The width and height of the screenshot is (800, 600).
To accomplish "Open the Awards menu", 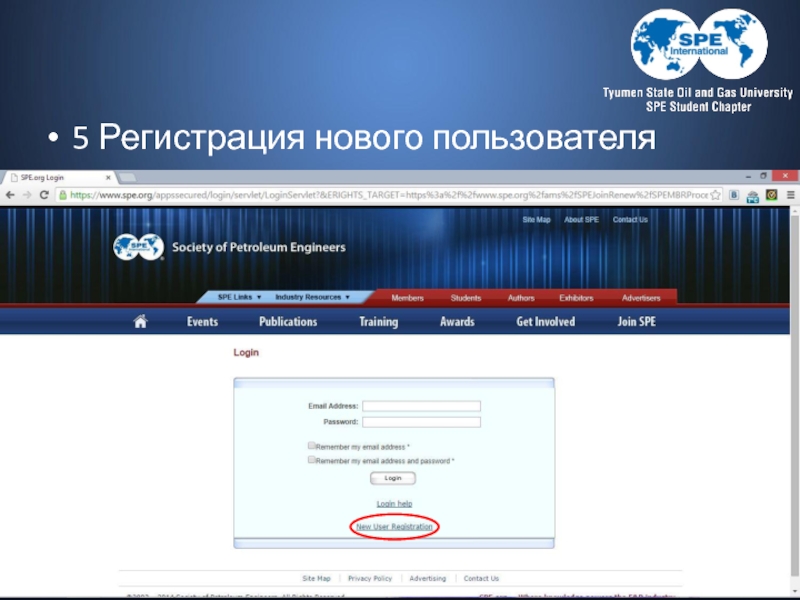I will pos(457,321).
